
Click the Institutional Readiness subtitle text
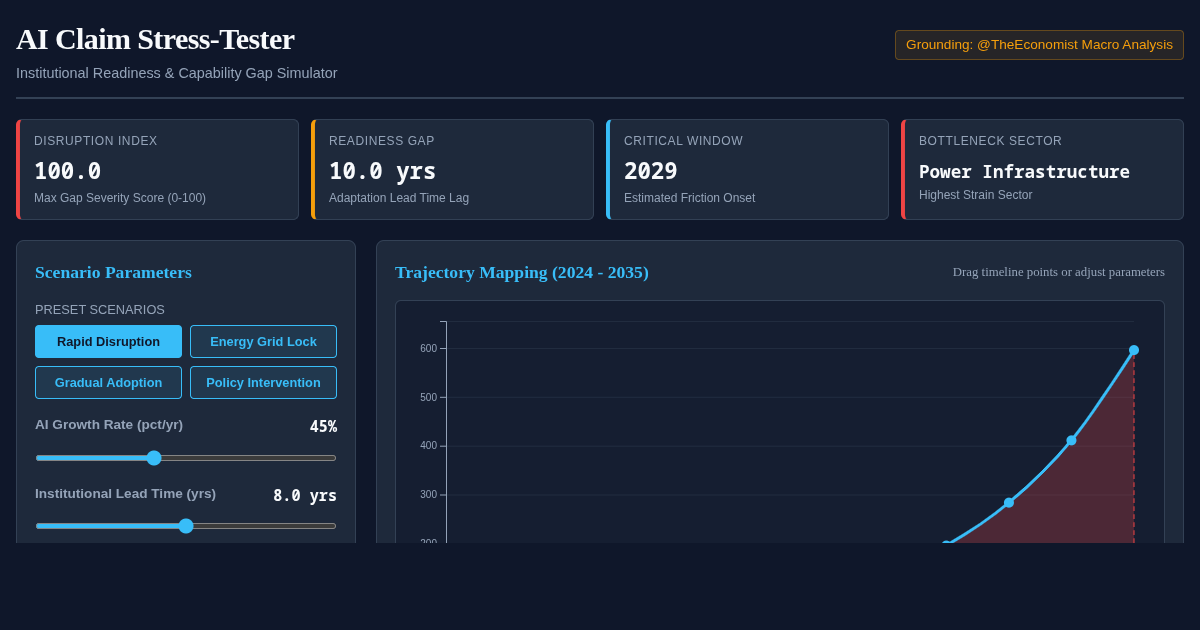coord(177,73)
